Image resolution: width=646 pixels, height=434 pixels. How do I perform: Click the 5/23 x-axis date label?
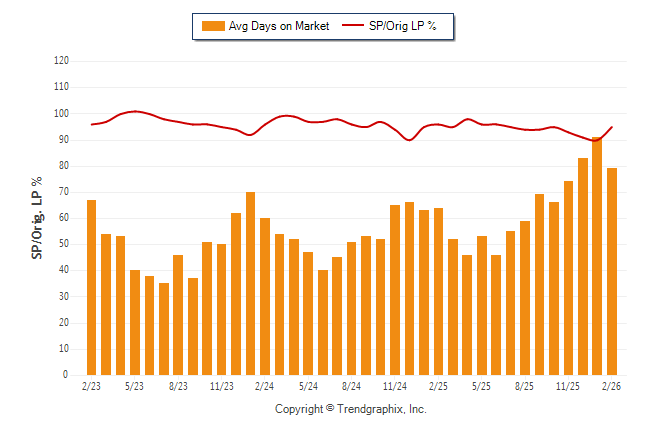[x=134, y=386]
